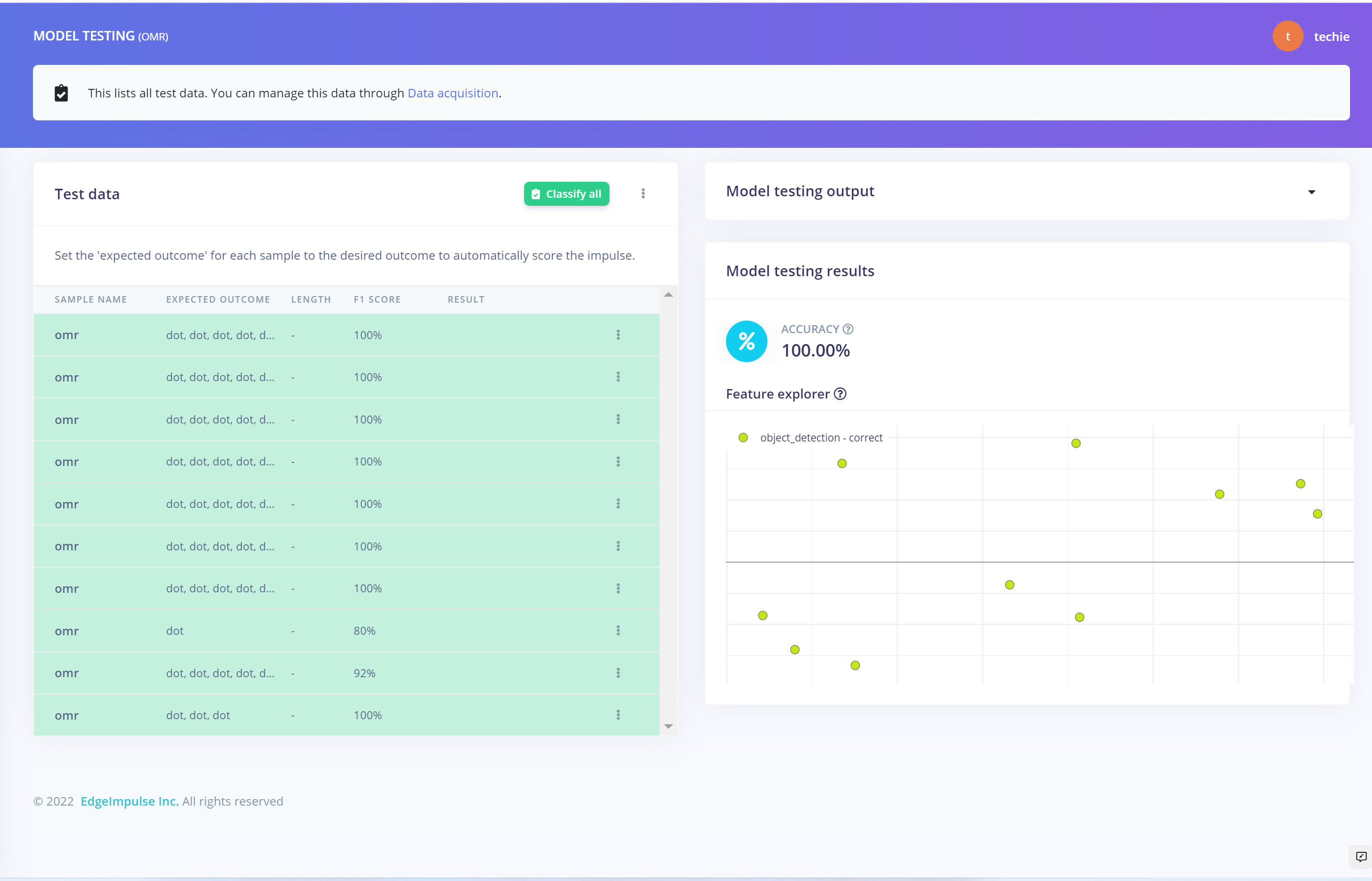
Task: Open the techie user account menu
Action: [x=1332, y=36]
